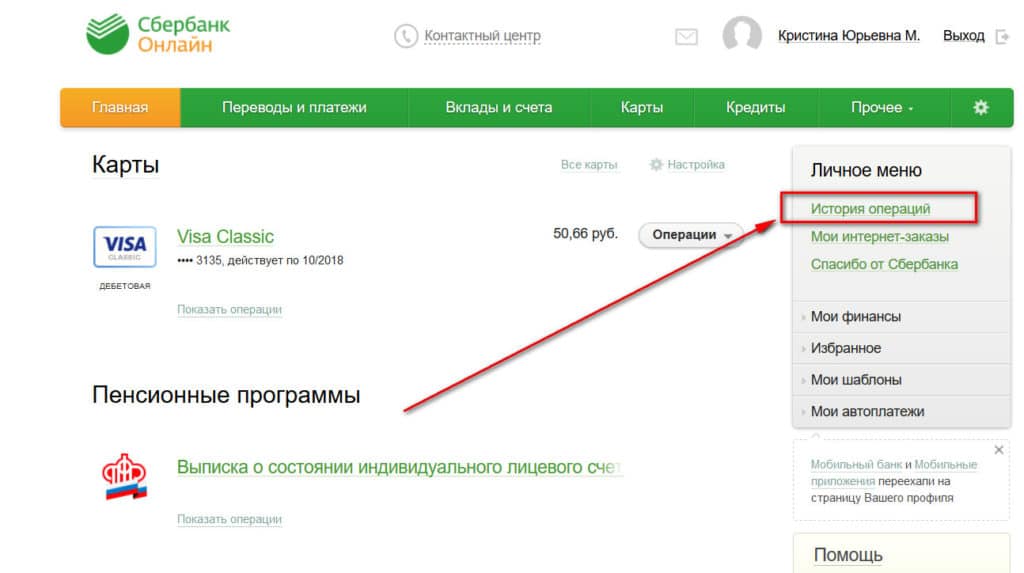Viewport: 1024px width, 573px height.
Task: Open messages via the envelope icon
Action: (x=686, y=37)
